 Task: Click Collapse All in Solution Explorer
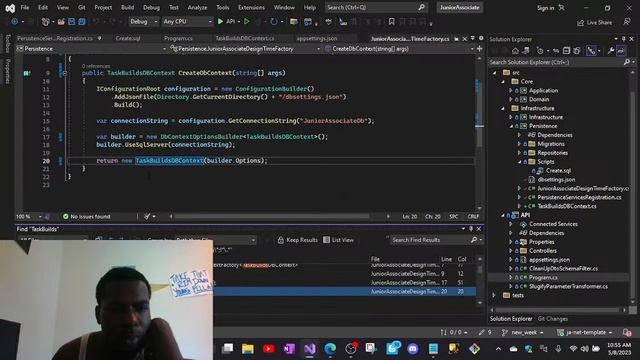click(566, 51)
